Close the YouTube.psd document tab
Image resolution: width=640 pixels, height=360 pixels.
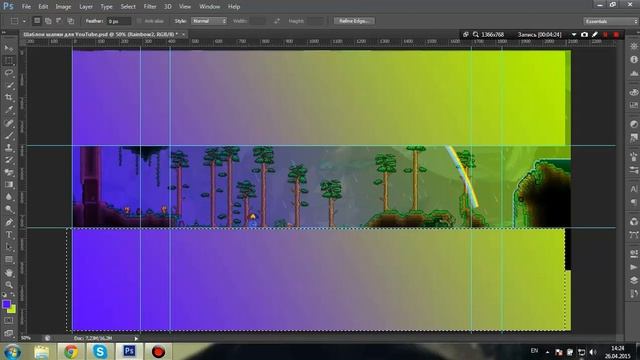point(183,34)
